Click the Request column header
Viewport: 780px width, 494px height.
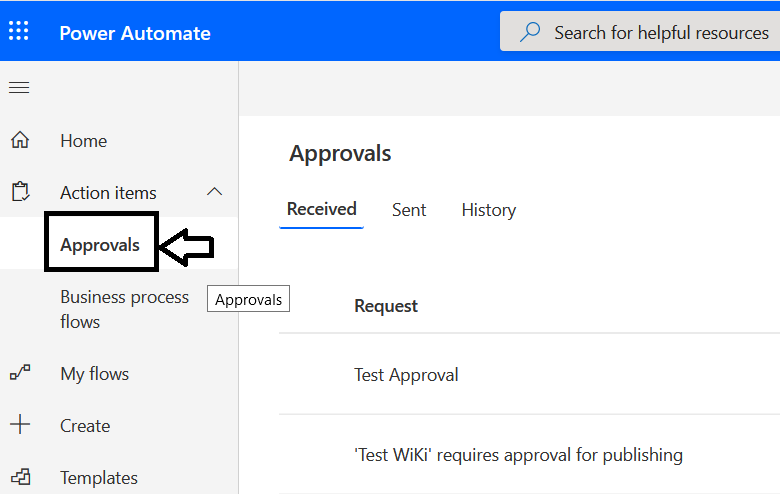[x=386, y=306]
